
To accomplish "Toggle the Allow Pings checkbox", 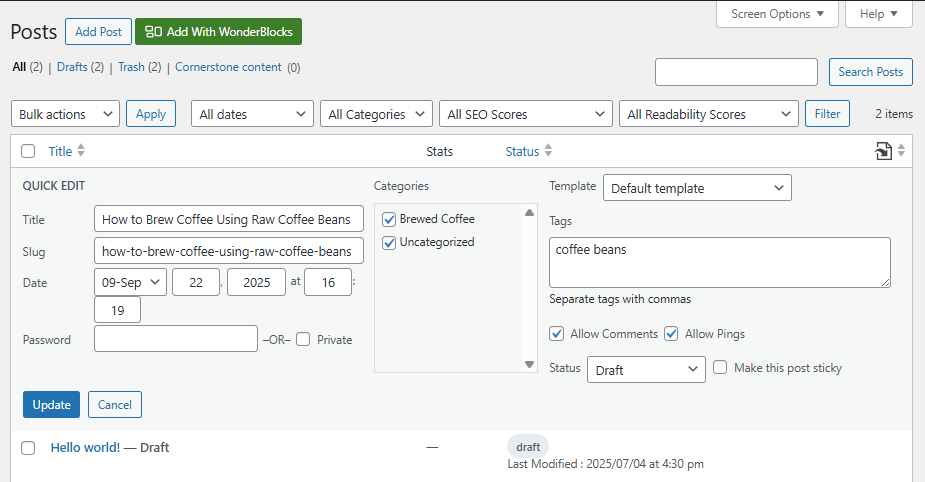I will (671, 334).
